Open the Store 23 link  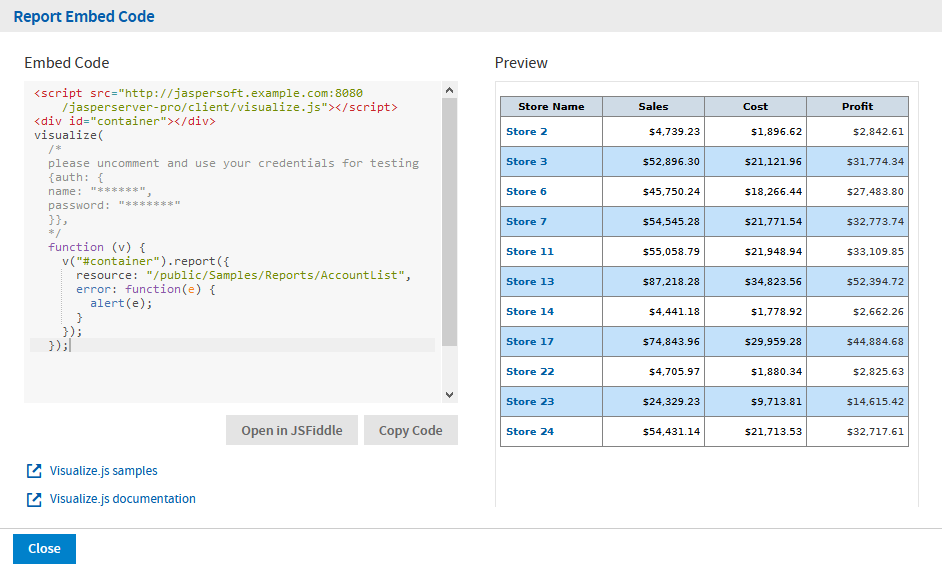(530, 402)
